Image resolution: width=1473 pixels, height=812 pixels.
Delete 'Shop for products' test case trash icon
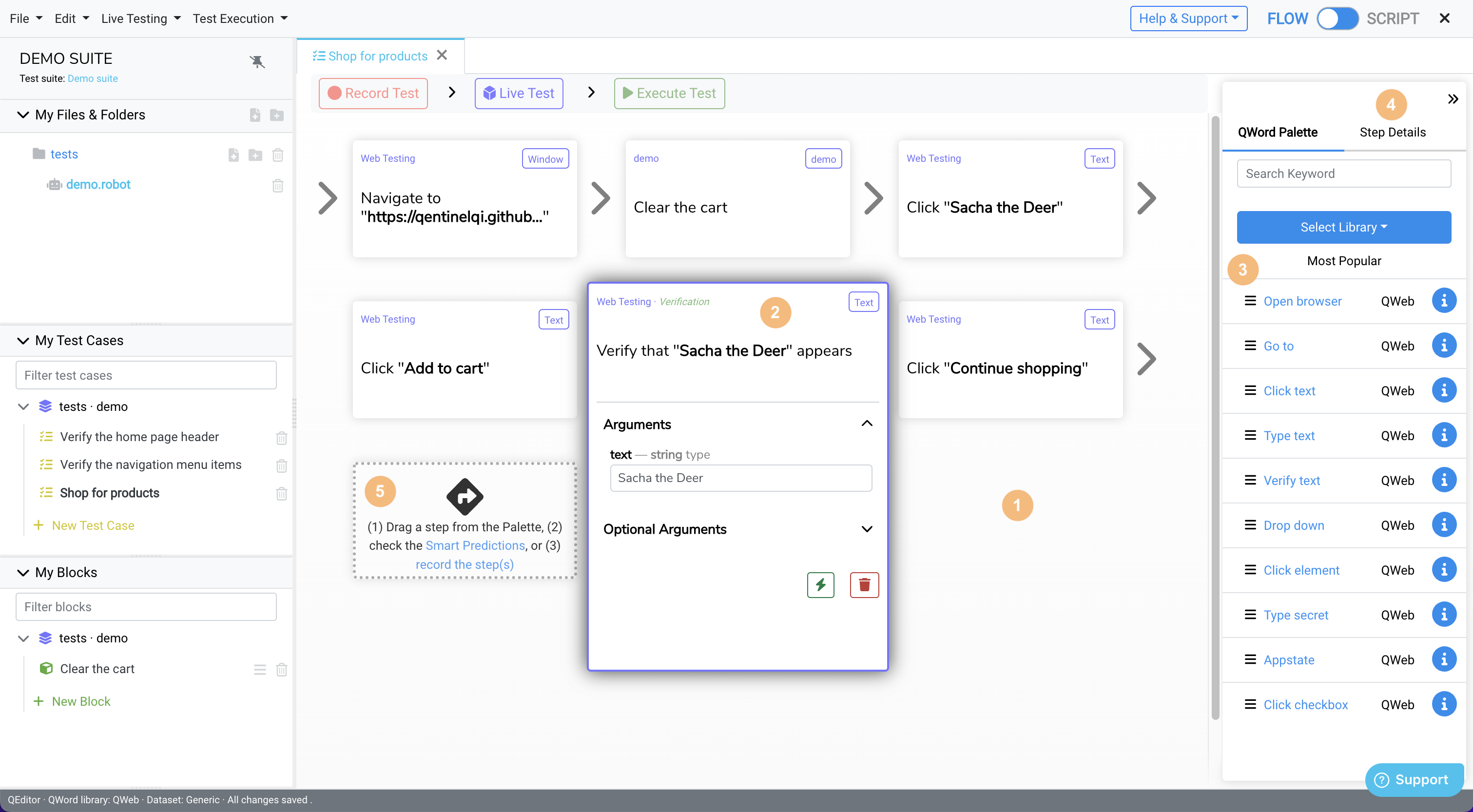[281, 493]
